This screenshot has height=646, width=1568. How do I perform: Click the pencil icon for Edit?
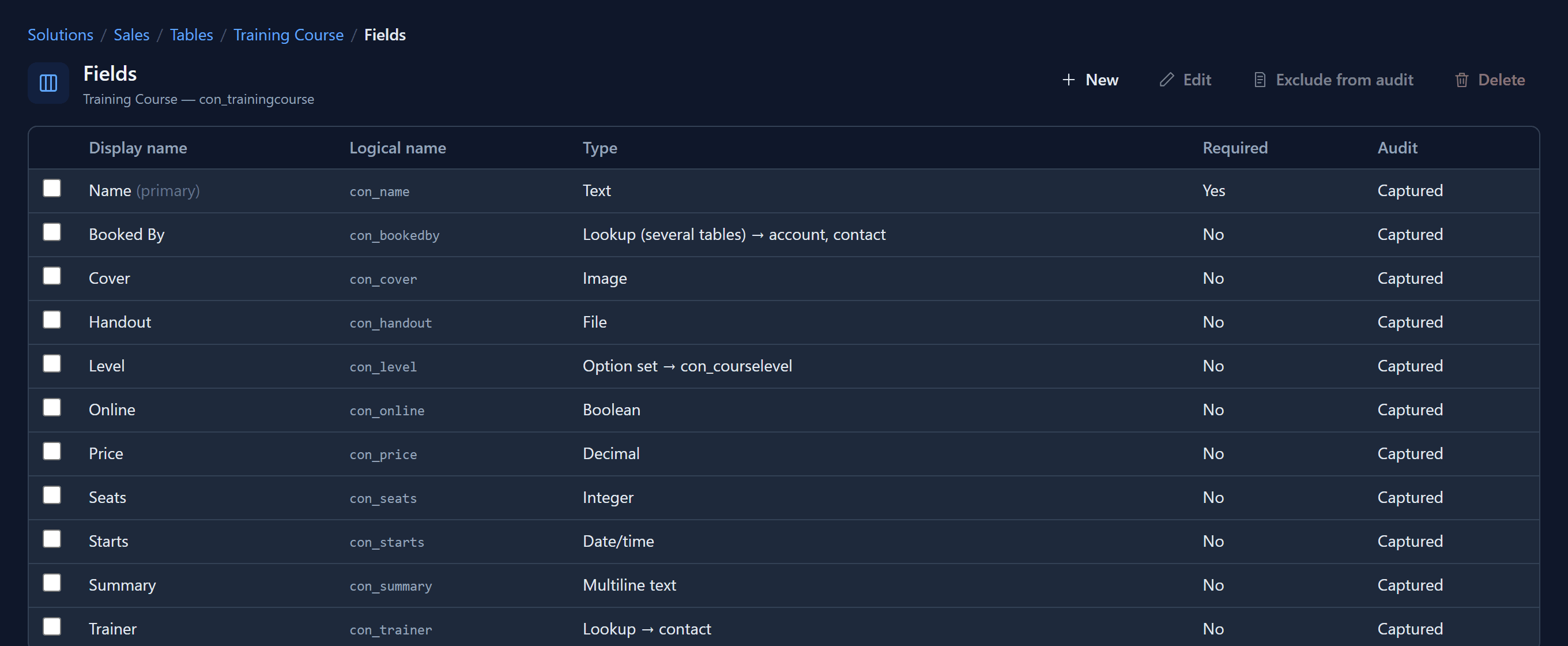[1166, 80]
